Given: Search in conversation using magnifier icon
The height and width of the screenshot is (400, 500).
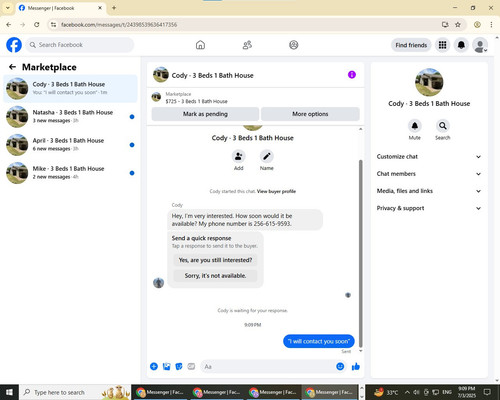Looking at the screenshot, I should [443, 126].
